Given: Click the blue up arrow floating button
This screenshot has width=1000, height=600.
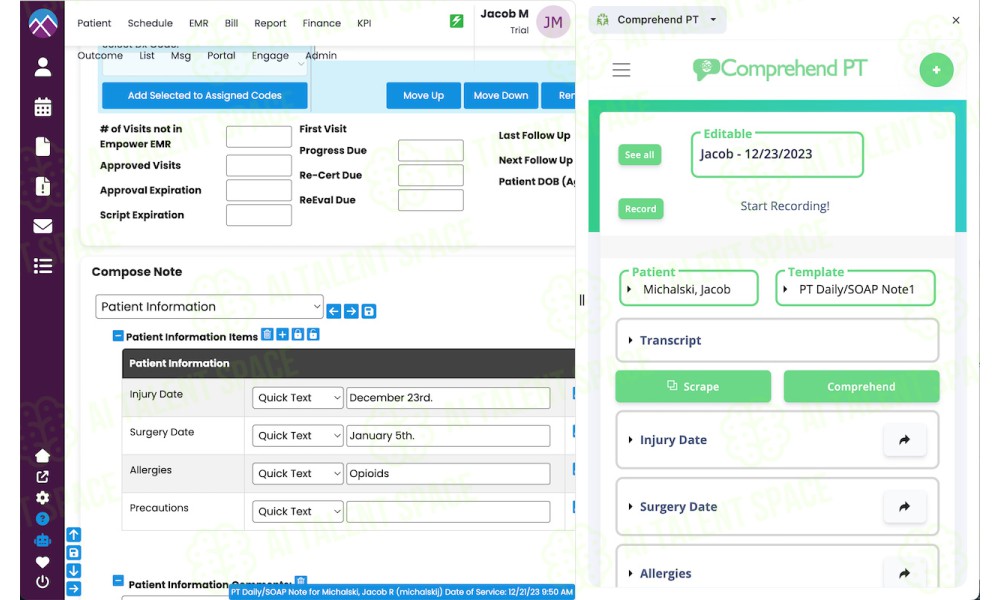Looking at the screenshot, I should [x=74, y=534].
